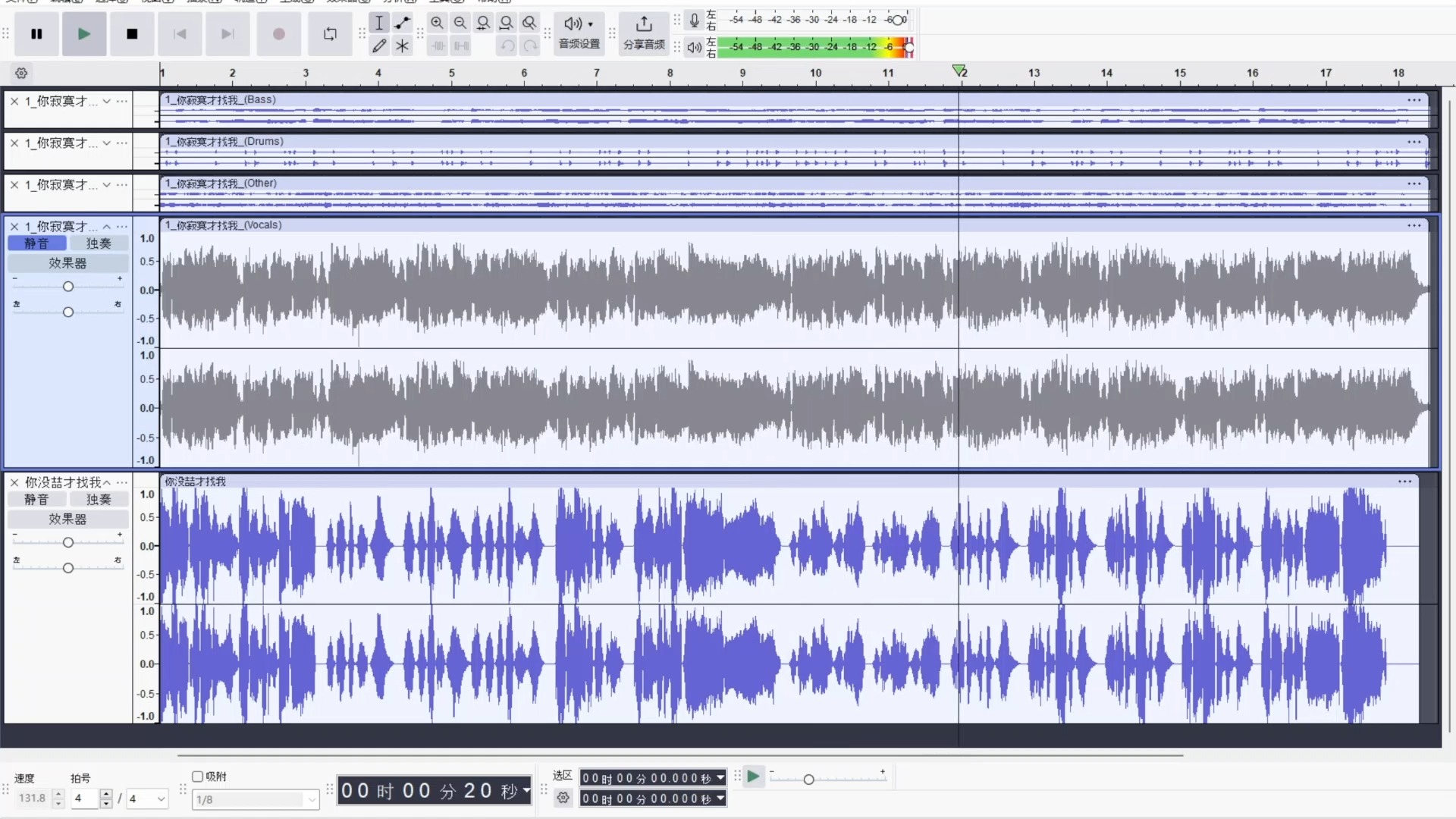
Task: Click the Vocals track gain slider knob
Action: [68, 287]
